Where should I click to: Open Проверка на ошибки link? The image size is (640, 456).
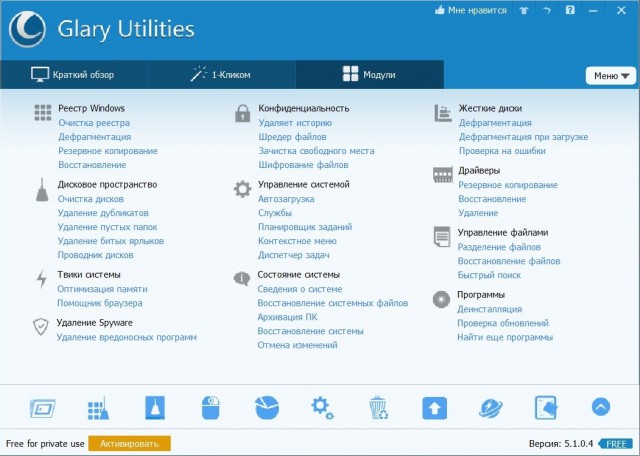pyautogui.click(x=502, y=151)
